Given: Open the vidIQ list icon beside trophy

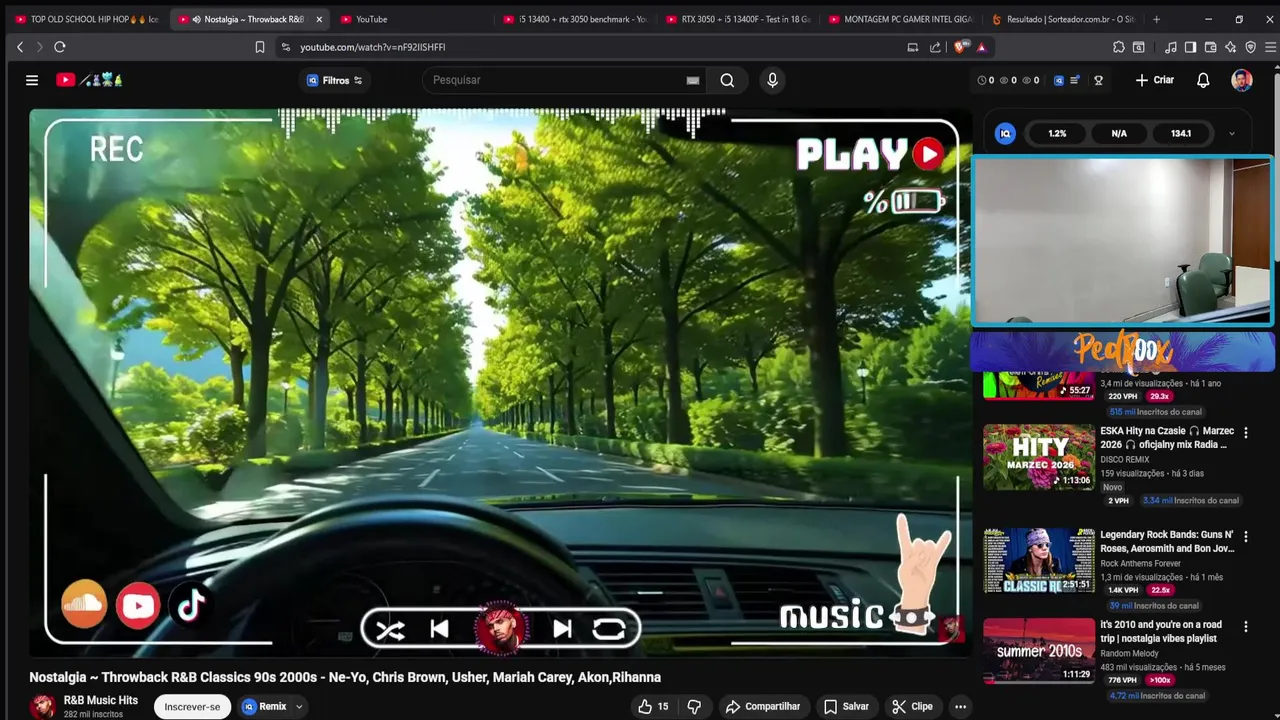Looking at the screenshot, I should tap(1074, 80).
